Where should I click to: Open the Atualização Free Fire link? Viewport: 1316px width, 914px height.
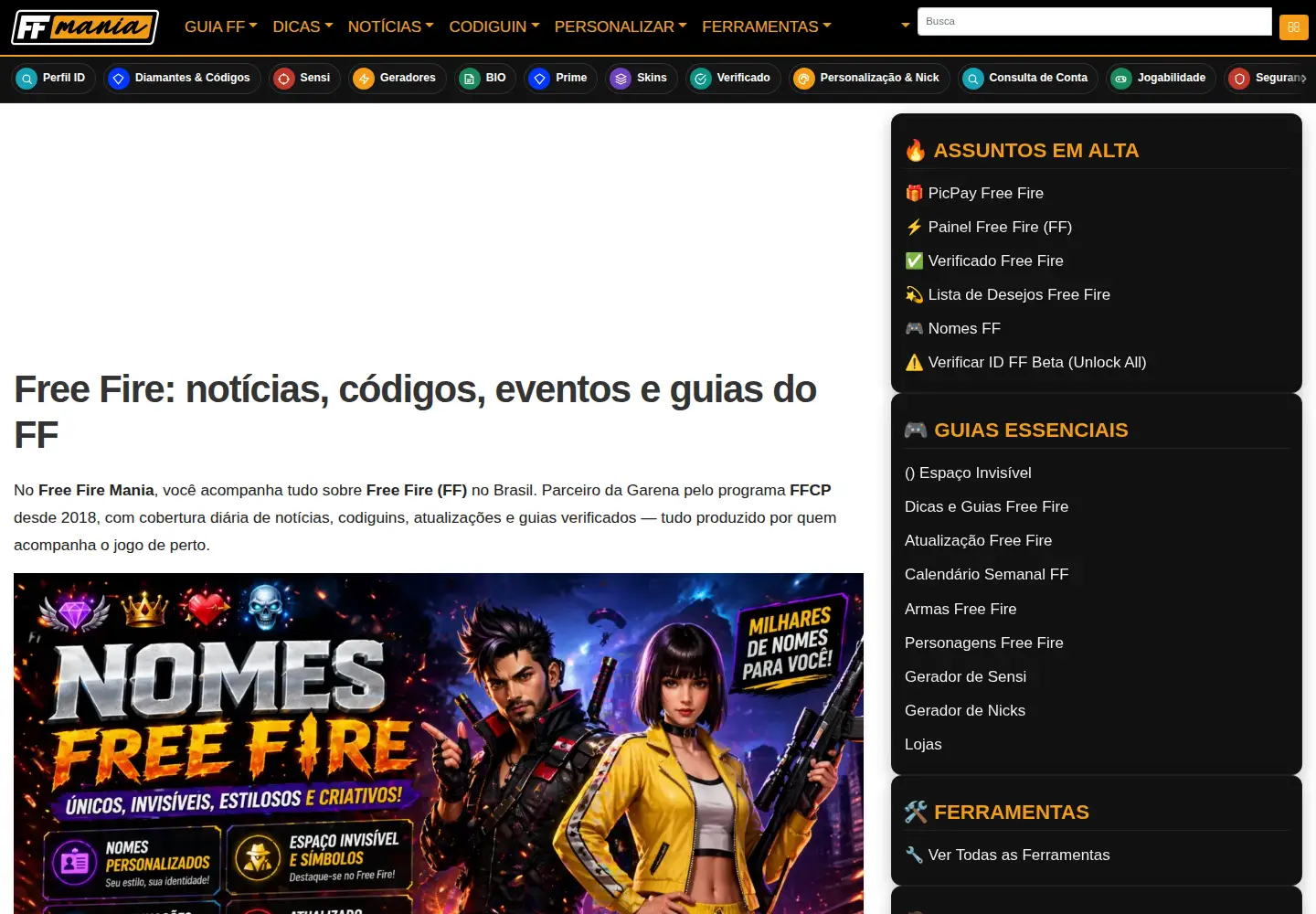coord(978,540)
